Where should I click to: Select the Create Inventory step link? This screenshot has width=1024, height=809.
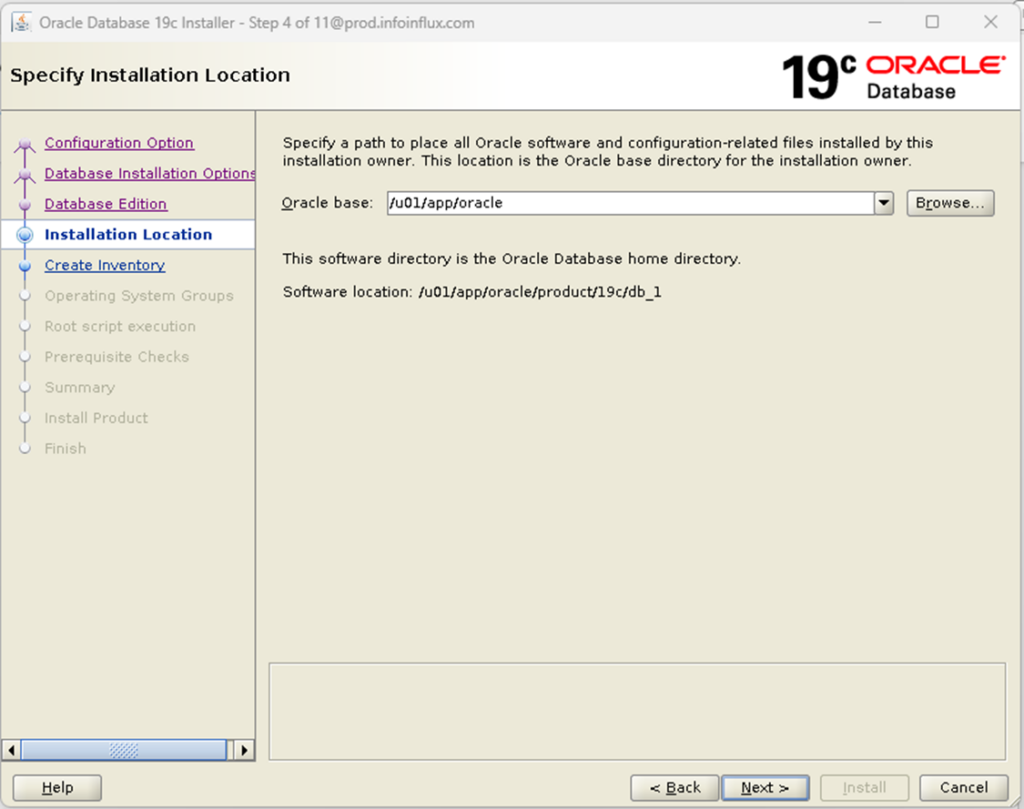coord(104,264)
